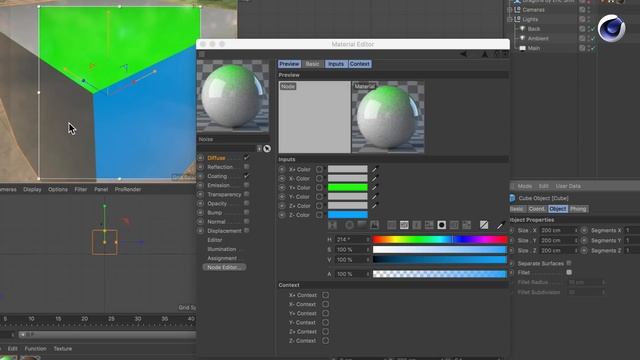Viewport: 640px width, 360px height.
Task: Open the Assignment settings
Action: tap(222, 258)
